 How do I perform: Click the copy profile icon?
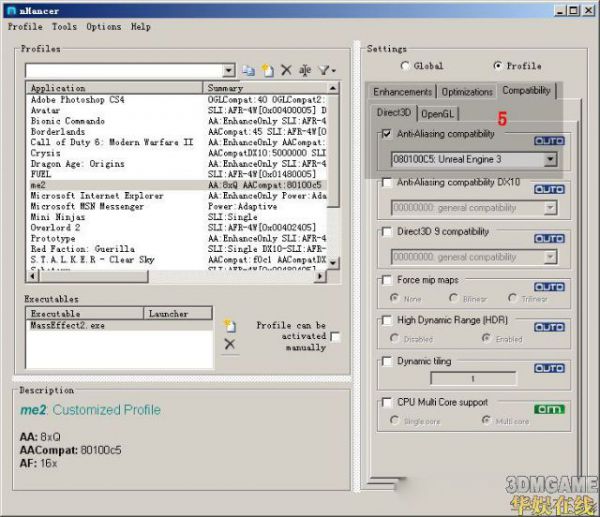[x=248, y=70]
